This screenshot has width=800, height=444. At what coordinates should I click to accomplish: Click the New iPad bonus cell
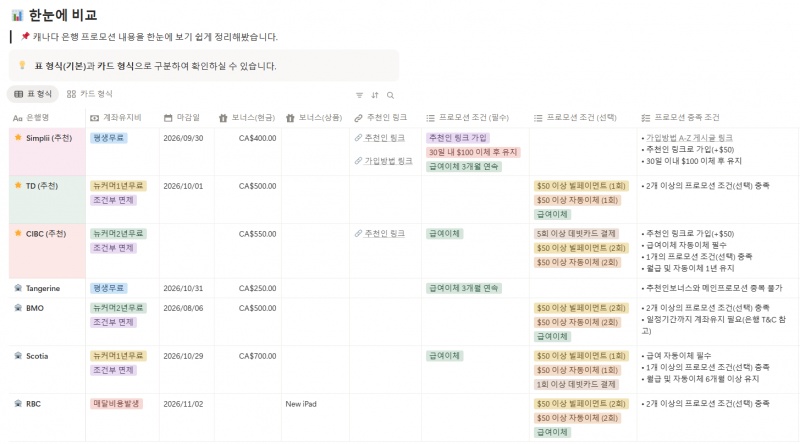tap(301, 404)
